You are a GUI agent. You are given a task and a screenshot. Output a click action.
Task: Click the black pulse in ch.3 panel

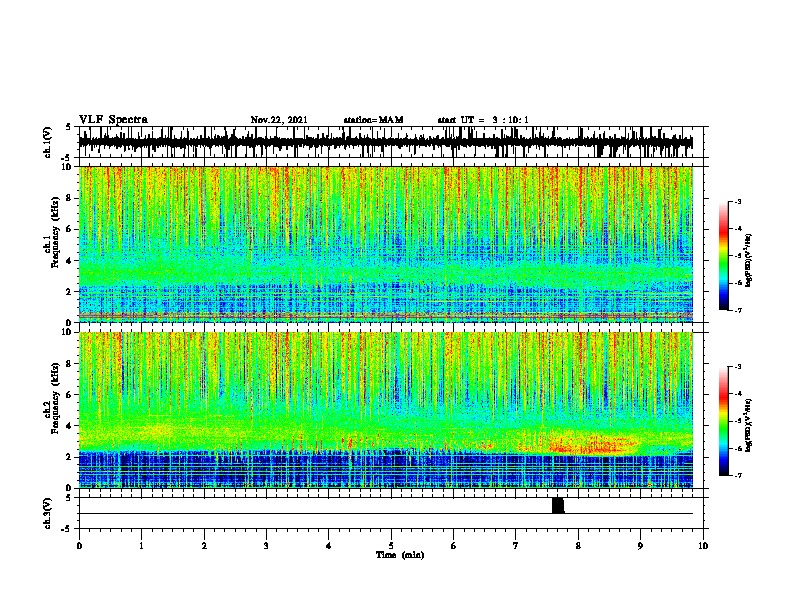tap(558, 505)
